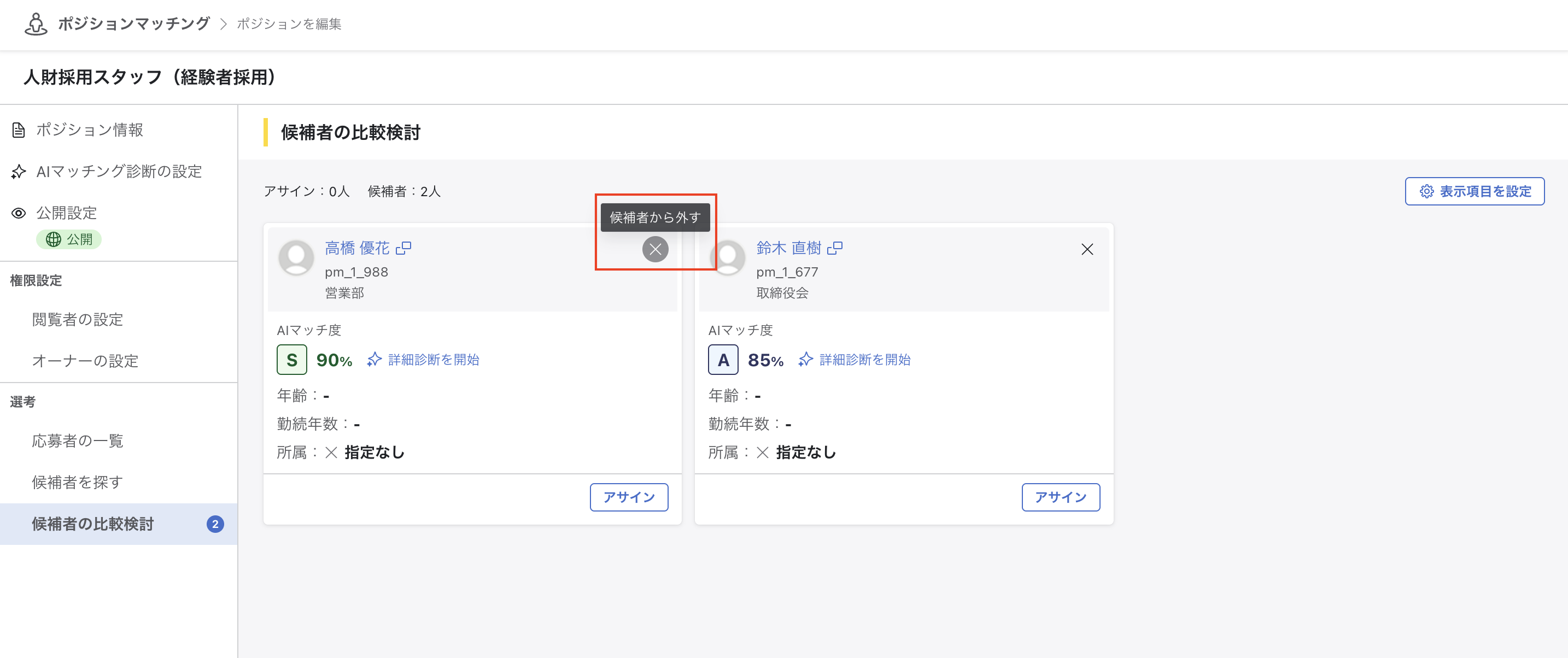Open 鈴木 直樹 profile link
The height and width of the screenshot is (658, 1568).
(x=788, y=248)
